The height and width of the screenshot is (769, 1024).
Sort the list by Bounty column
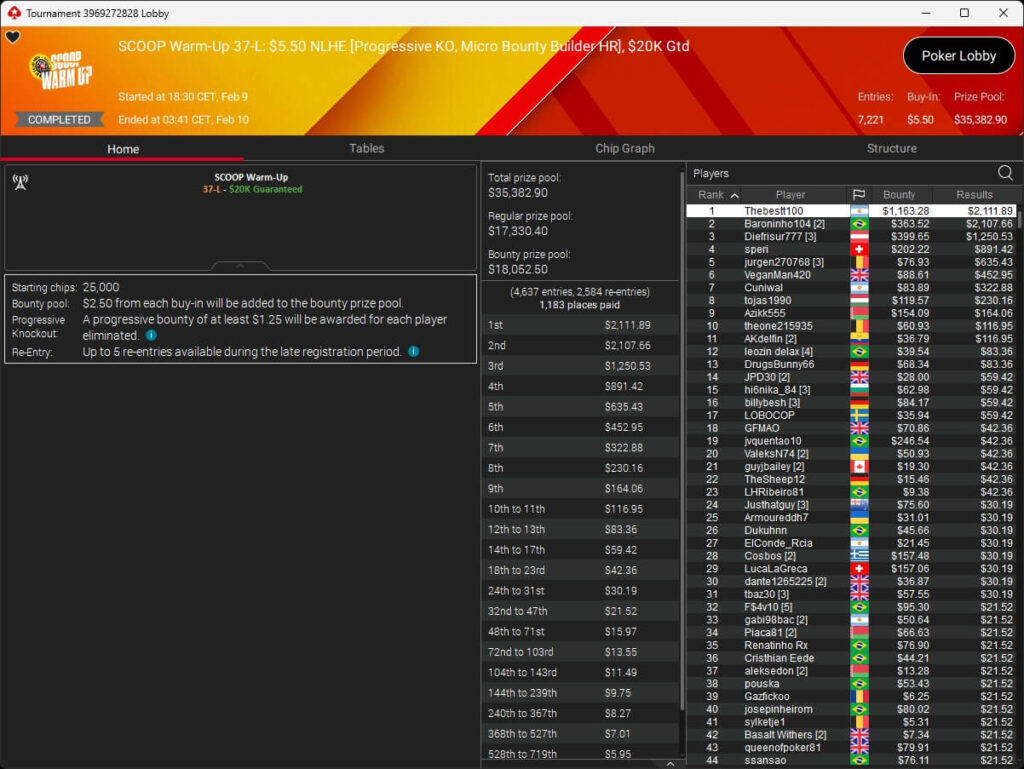coord(899,195)
